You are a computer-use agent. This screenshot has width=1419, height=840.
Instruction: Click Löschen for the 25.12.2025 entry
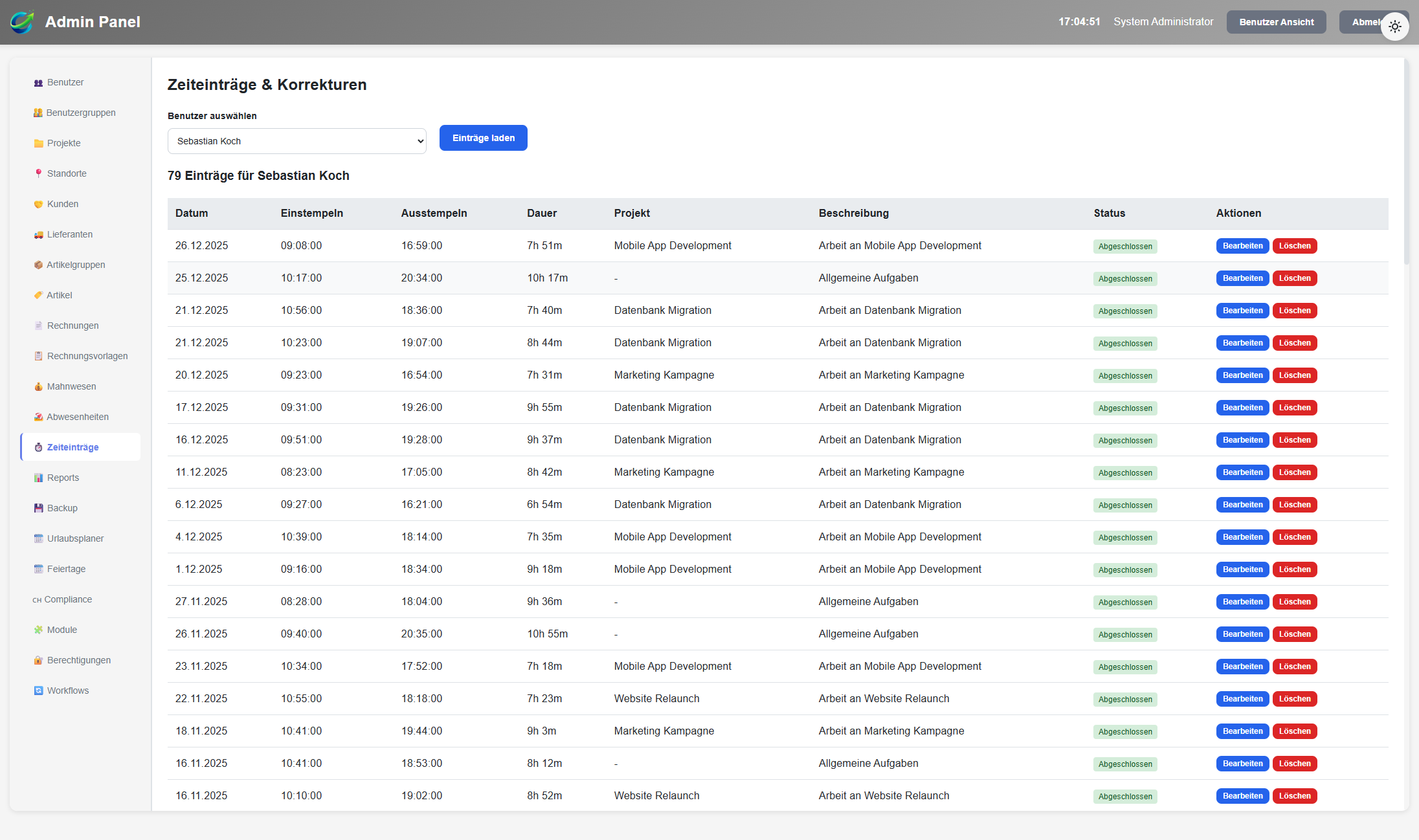1294,278
